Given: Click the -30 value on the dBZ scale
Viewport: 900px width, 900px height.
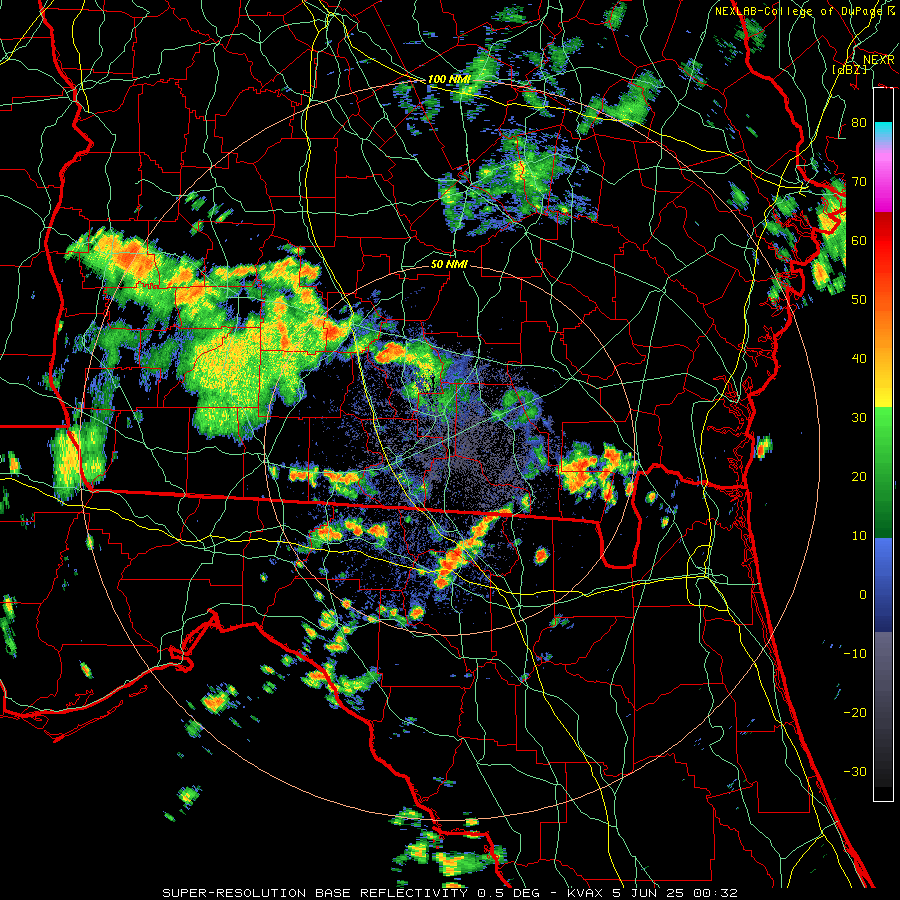Looking at the screenshot, I should (x=855, y=771).
